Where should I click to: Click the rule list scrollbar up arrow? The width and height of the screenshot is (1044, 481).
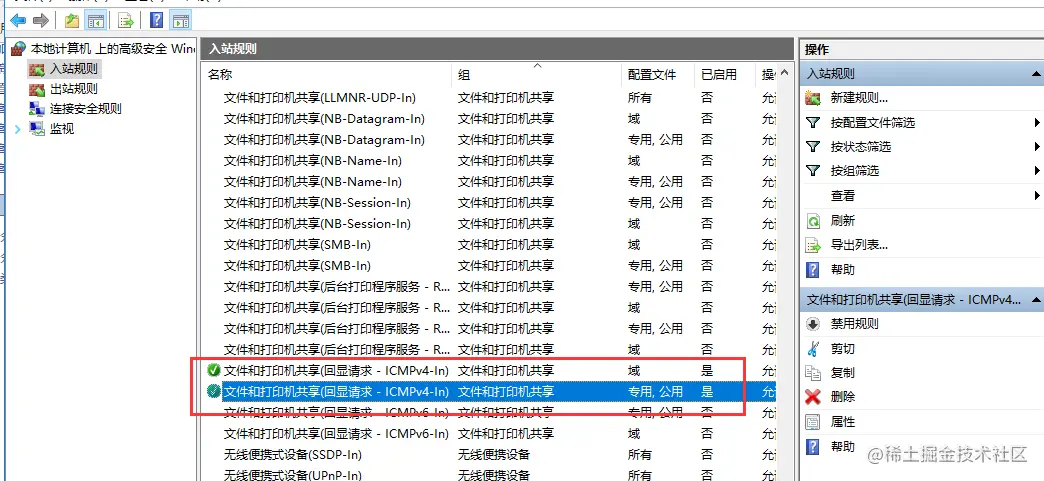pos(784,73)
